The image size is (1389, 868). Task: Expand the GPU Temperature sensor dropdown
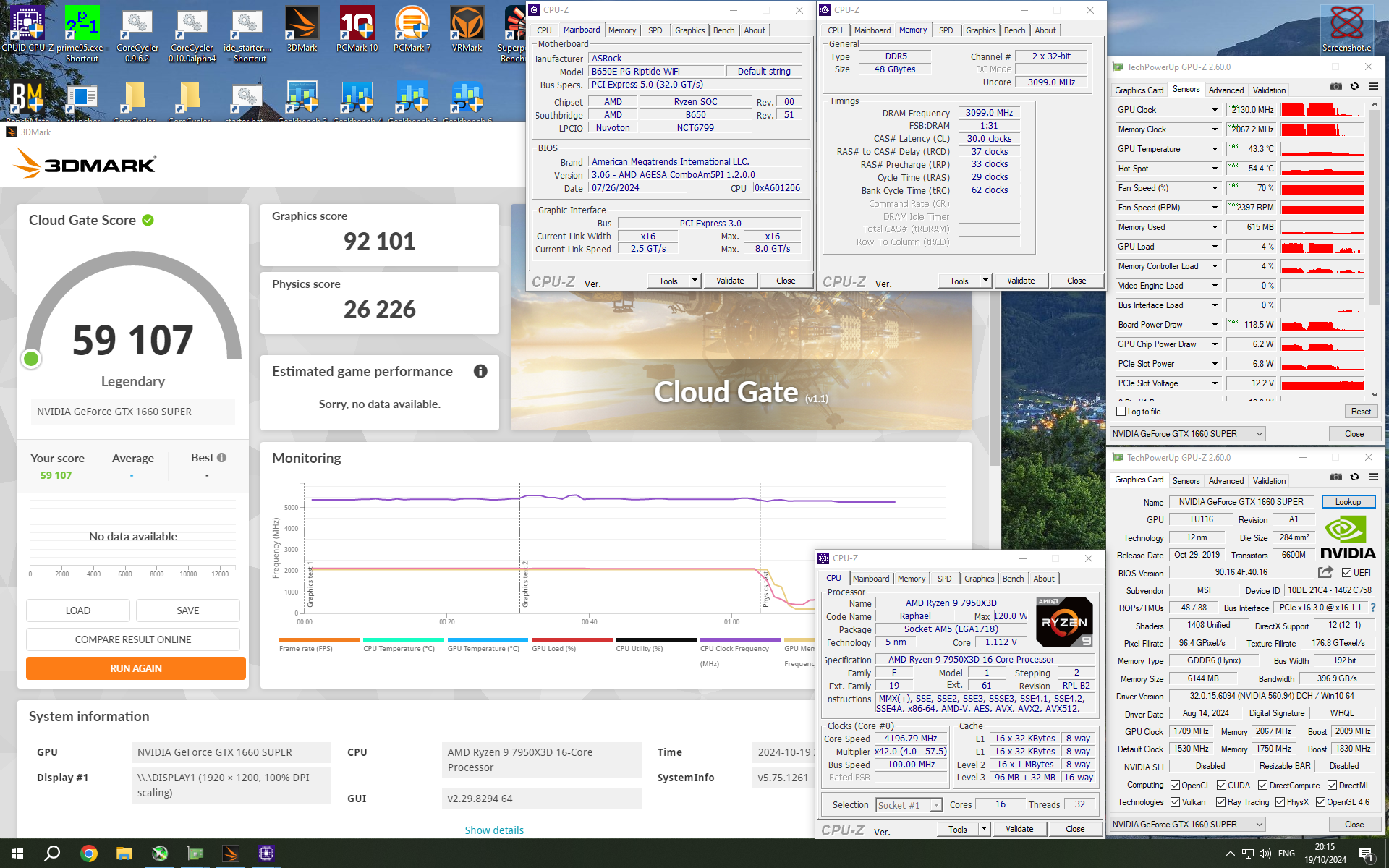[x=1215, y=149]
